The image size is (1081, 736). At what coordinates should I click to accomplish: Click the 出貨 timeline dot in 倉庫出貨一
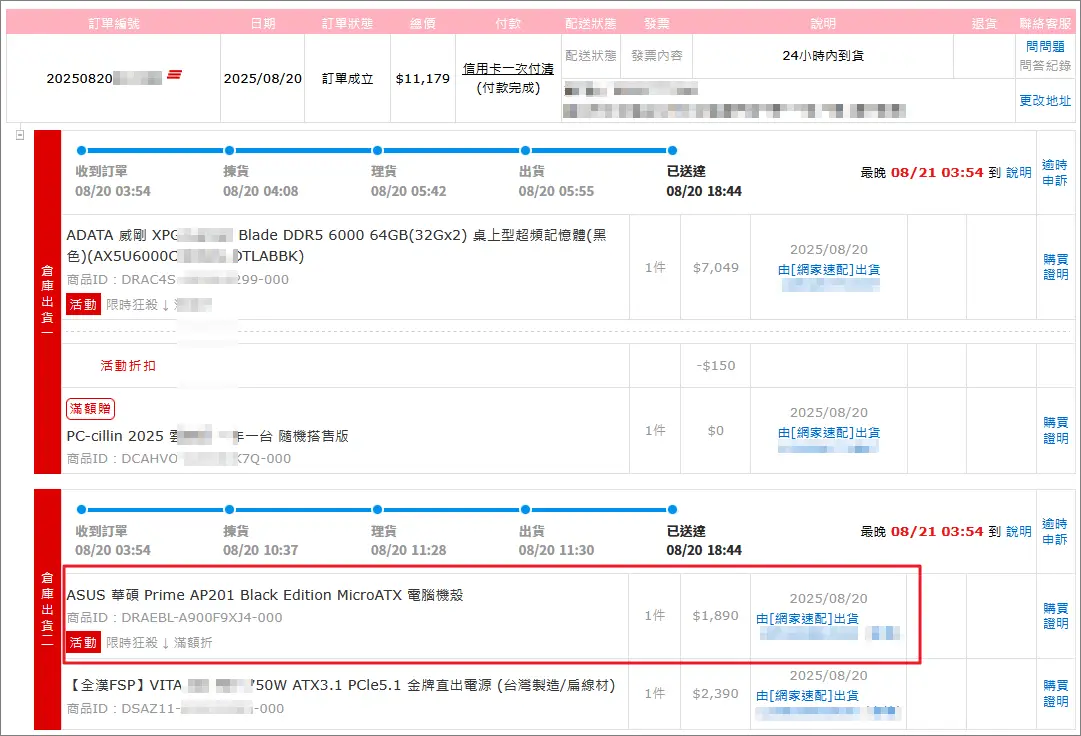[524, 151]
